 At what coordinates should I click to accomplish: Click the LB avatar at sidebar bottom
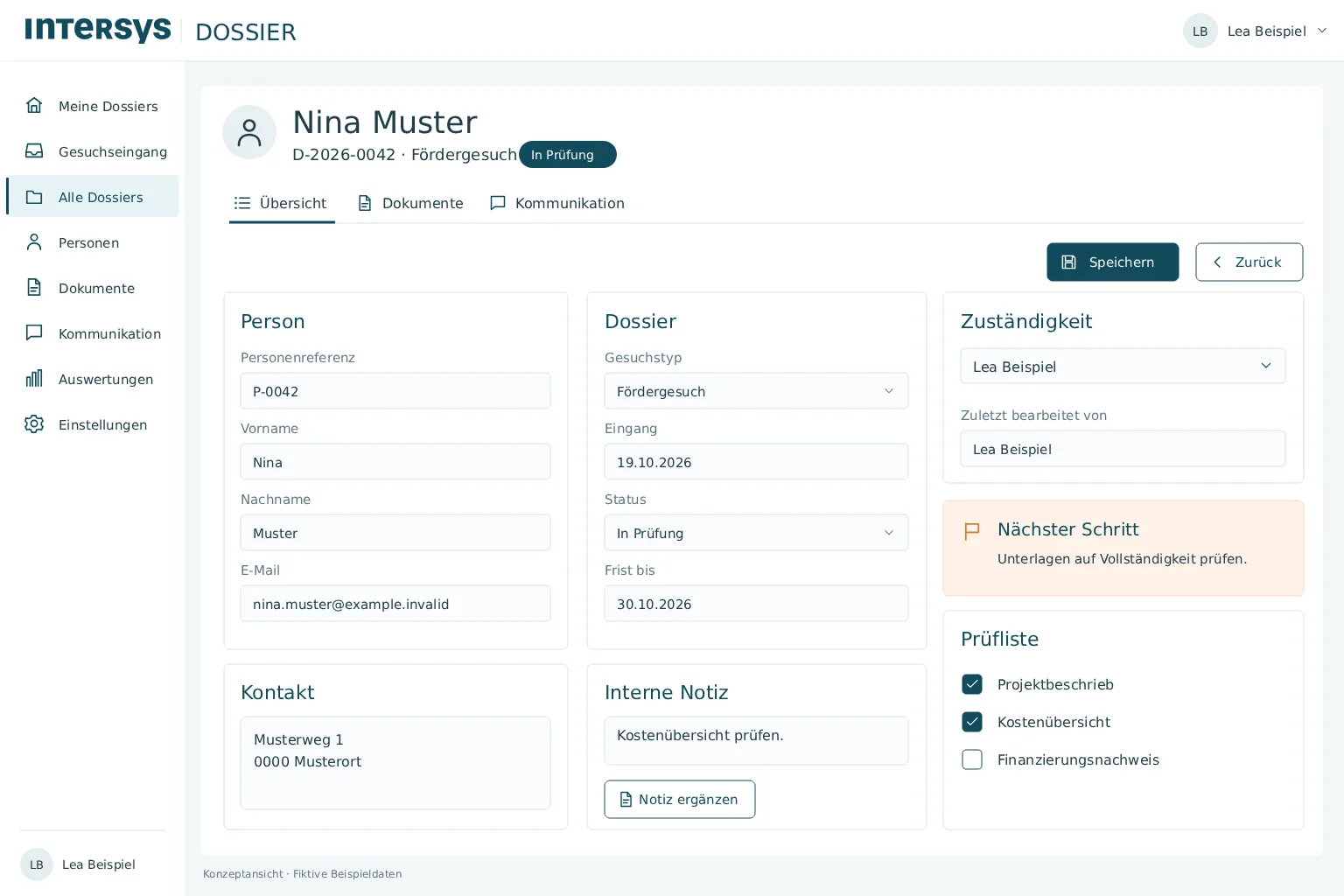tap(37, 864)
